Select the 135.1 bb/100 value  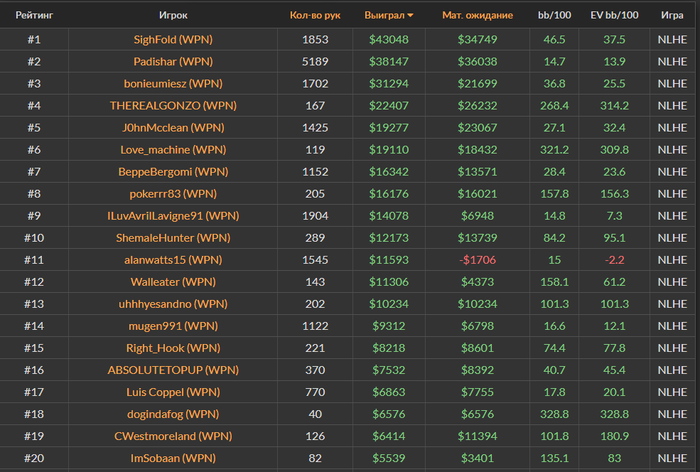pos(554,458)
